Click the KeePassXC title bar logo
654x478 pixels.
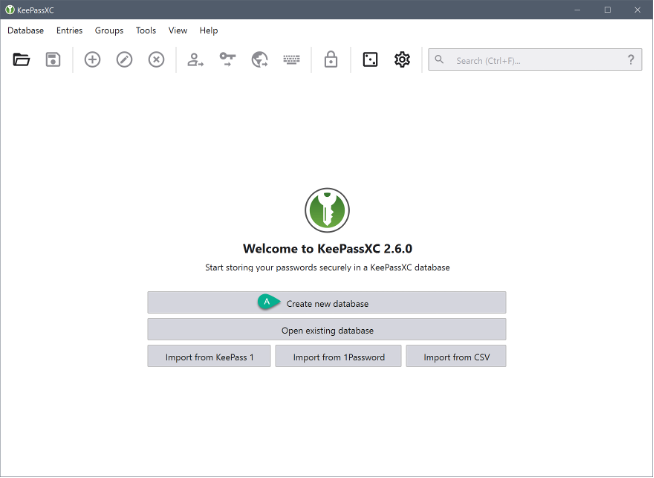coord(9,10)
